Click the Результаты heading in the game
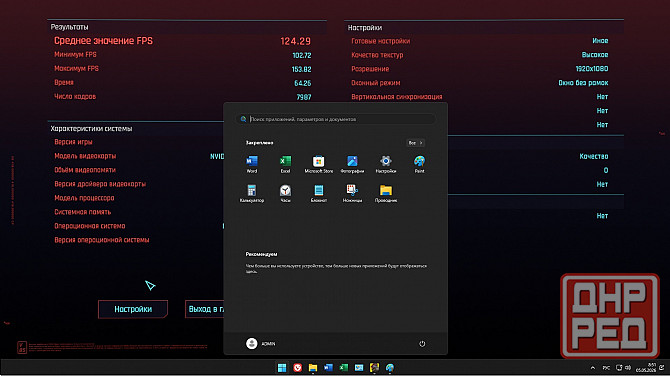Screen dimensions: 670x376 (69, 27)
